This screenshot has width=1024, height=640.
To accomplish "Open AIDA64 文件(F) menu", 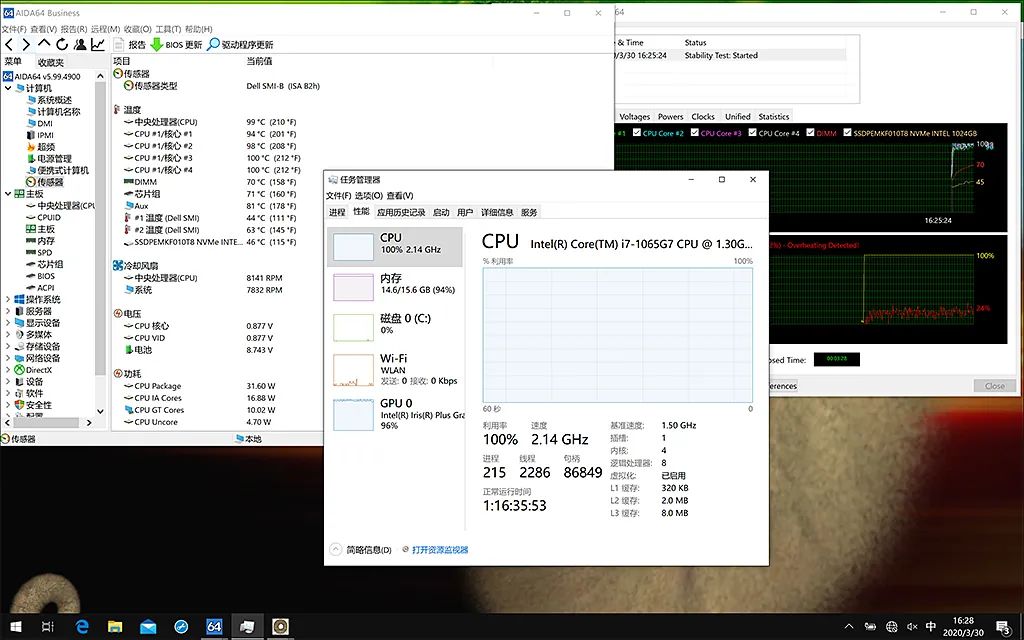I will (14, 29).
